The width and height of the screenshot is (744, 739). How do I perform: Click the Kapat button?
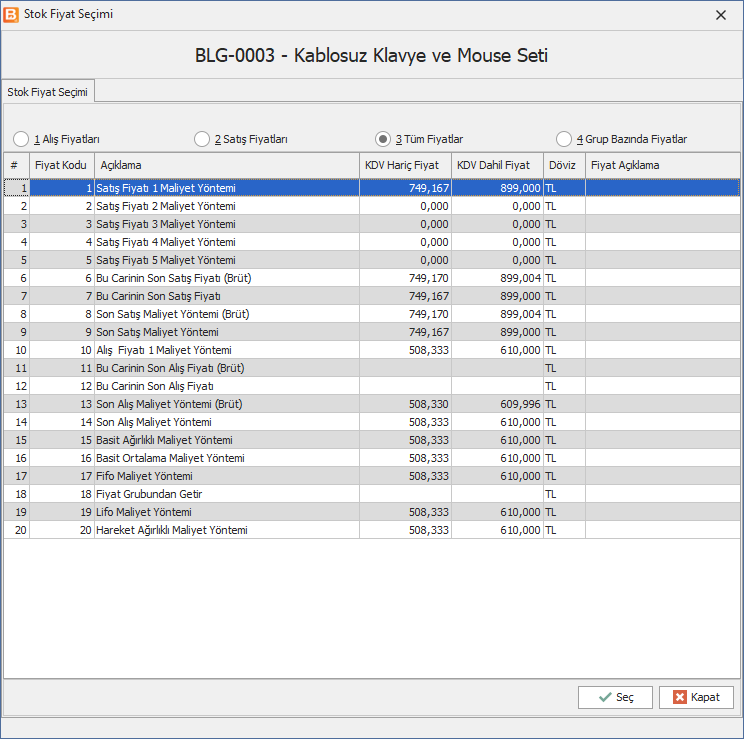pos(696,697)
